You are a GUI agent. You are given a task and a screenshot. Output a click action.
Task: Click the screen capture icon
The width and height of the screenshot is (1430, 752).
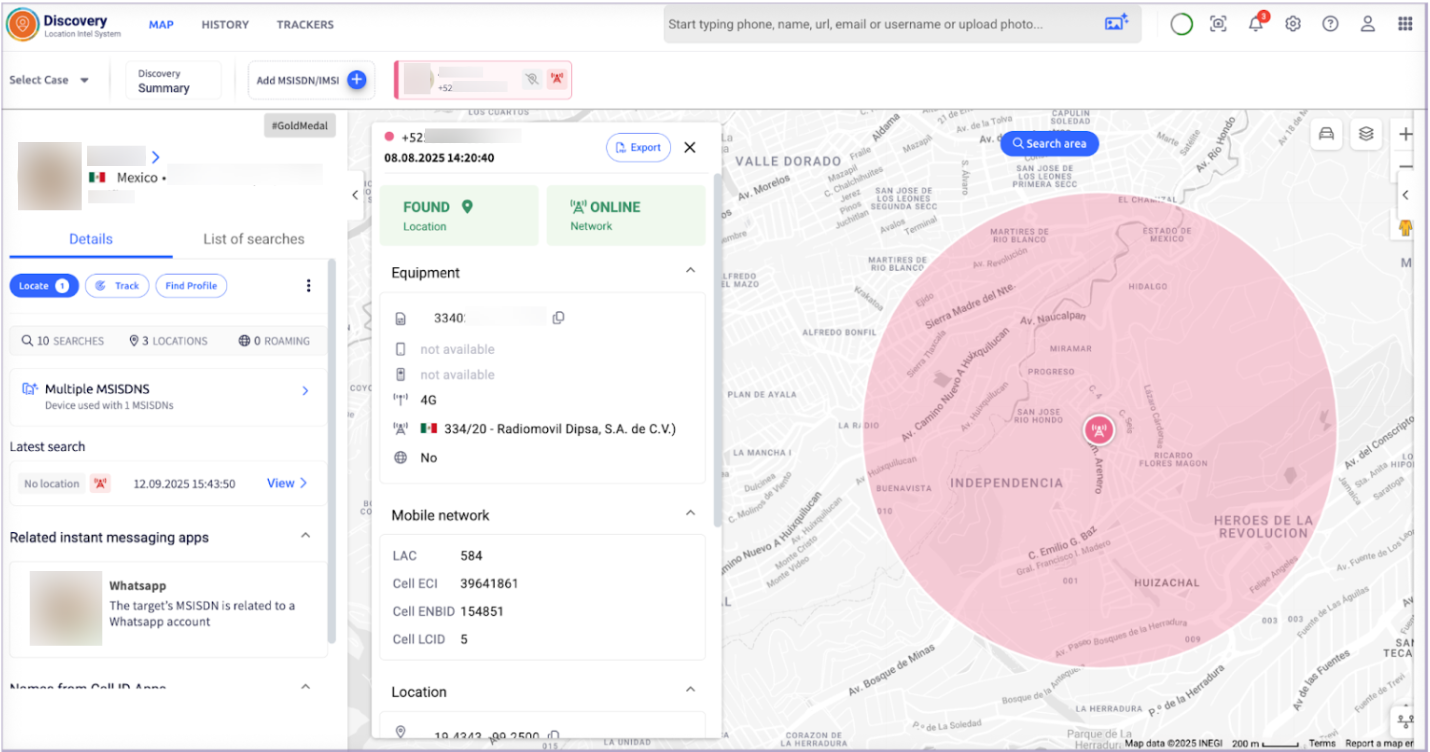coord(1218,25)
